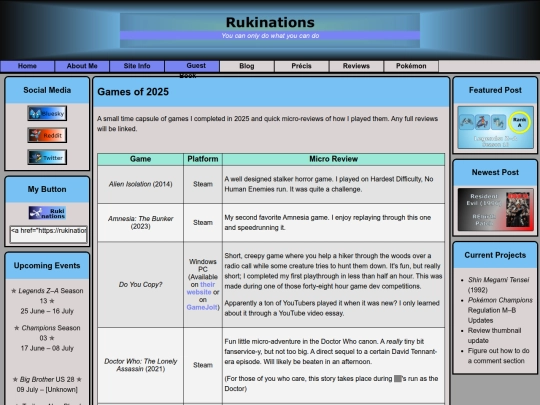Click Steam cell in Doctor Who row
This screenshot has height=405, width=540.
click(x=203, y=365)
